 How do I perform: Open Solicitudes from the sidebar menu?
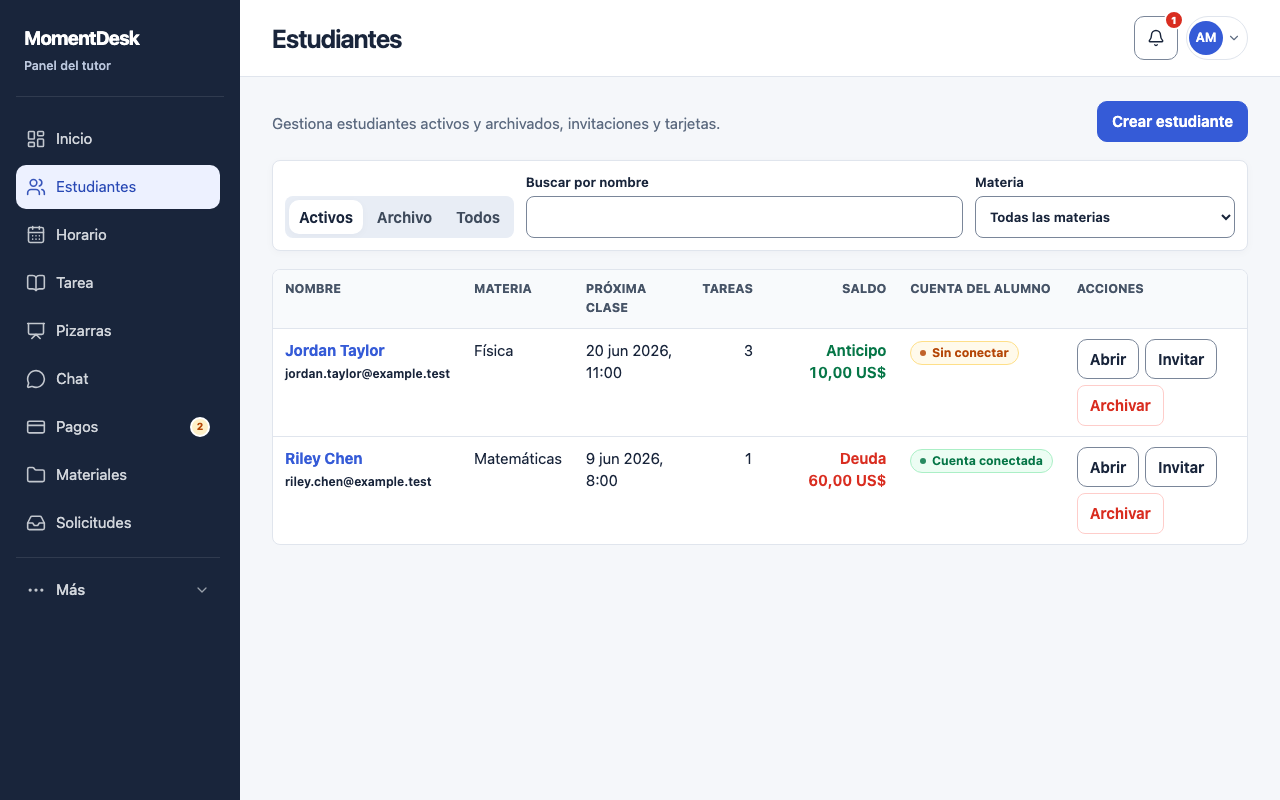[118, 523]
